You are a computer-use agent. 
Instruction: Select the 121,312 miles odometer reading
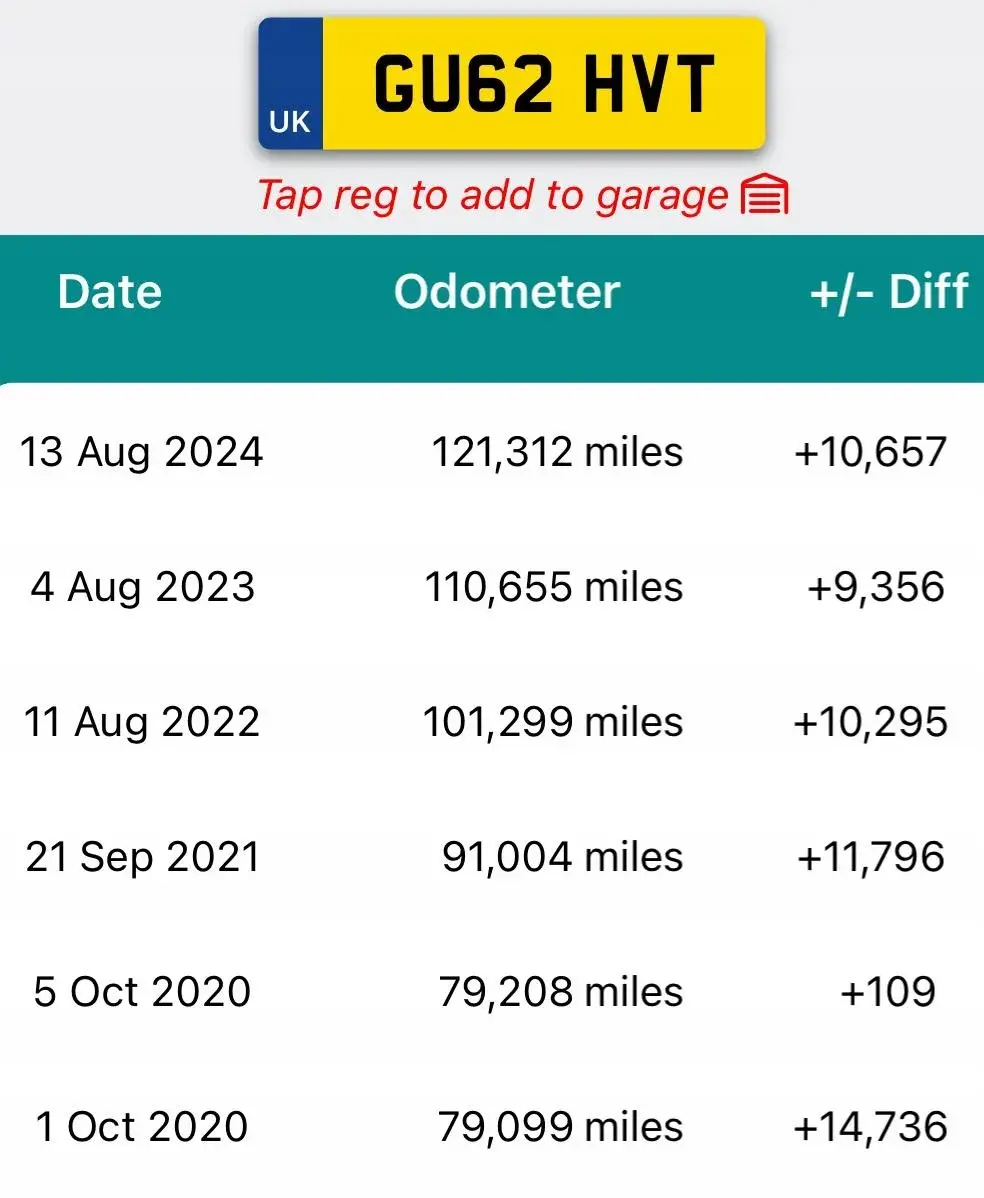coord(557,452)
